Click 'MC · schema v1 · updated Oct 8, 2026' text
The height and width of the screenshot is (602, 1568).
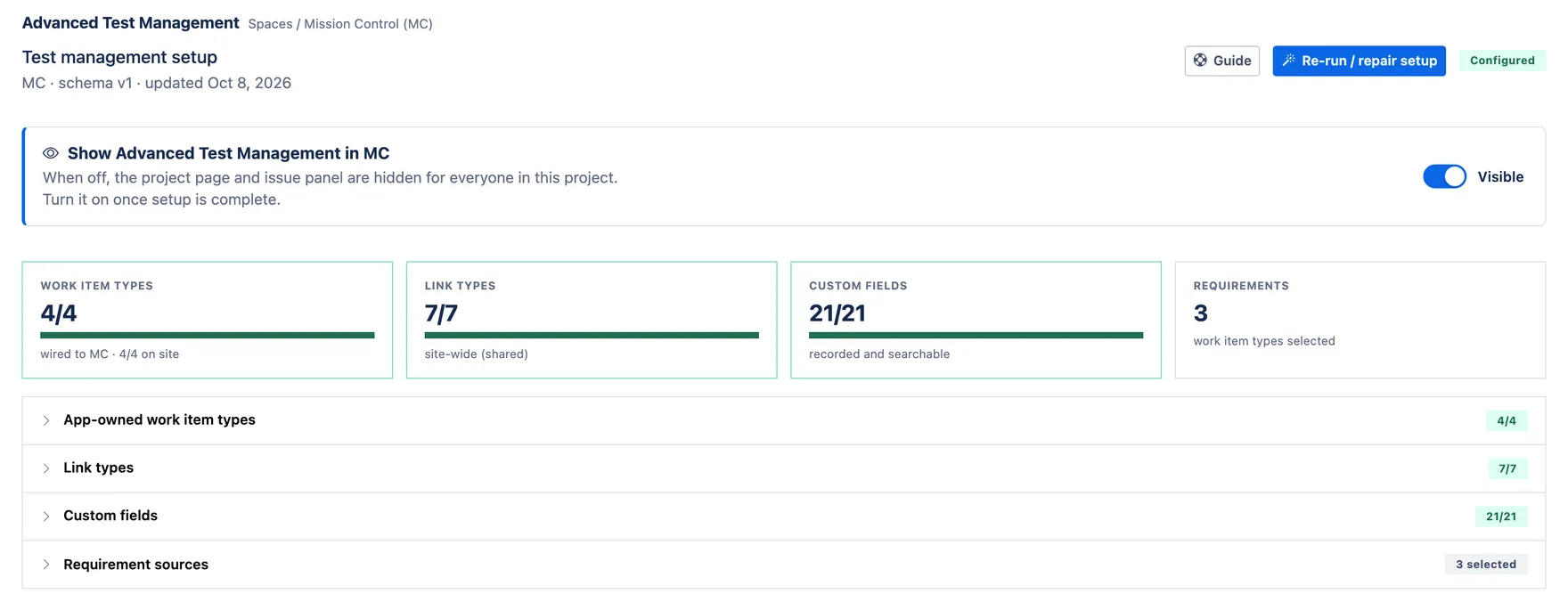157,83
